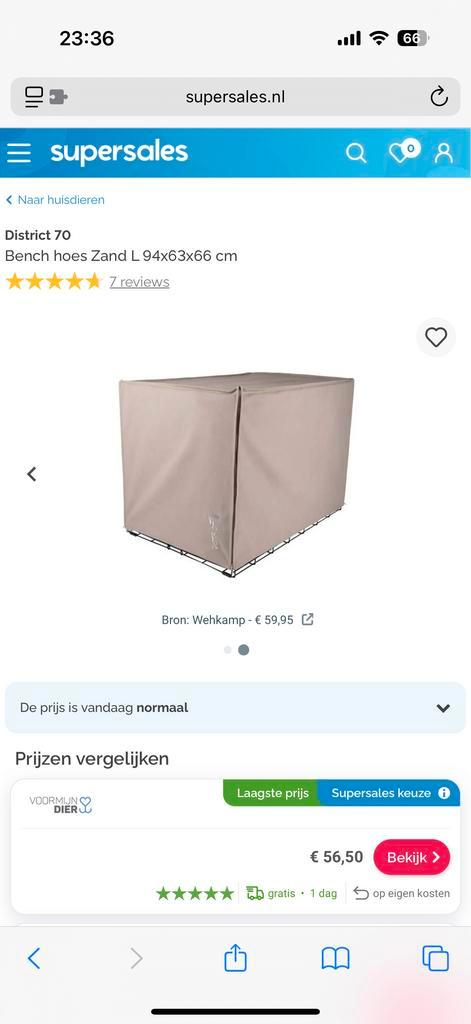Tap the Safari share icon
This screenshot has width=471, height=1024.
(235, 959)
